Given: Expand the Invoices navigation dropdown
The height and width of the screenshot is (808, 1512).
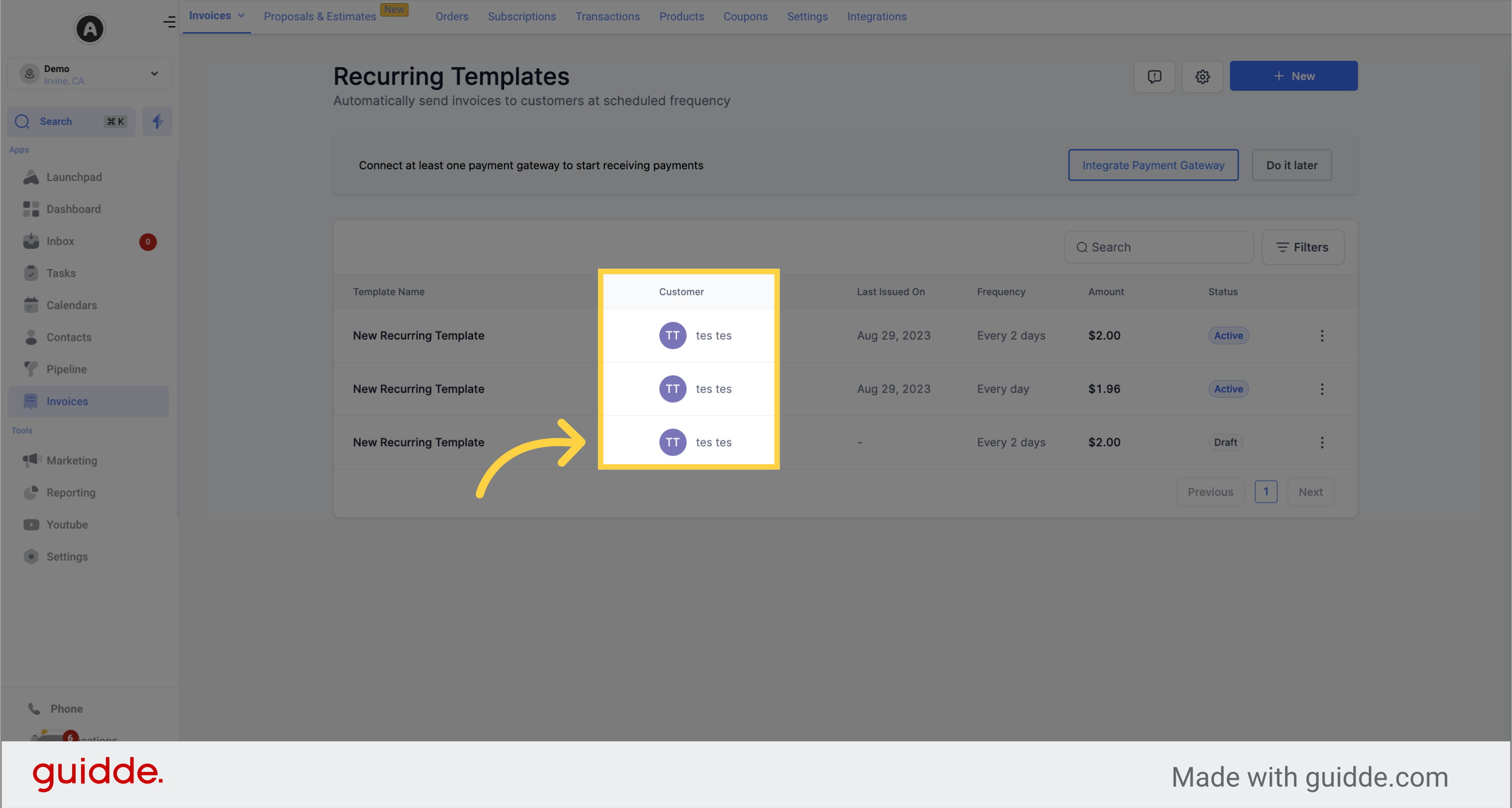Looking at the screenshot, I should pos(240,16).
